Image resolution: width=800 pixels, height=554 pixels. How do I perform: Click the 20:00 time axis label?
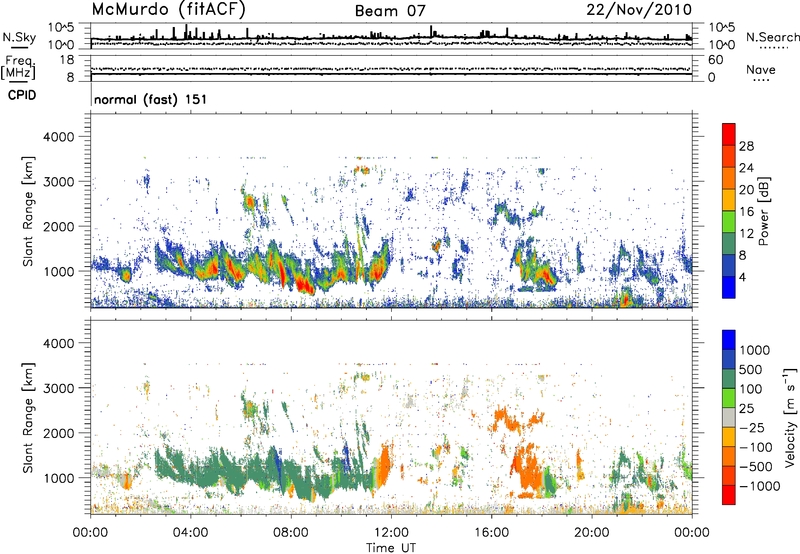click(x=591, y=533)
